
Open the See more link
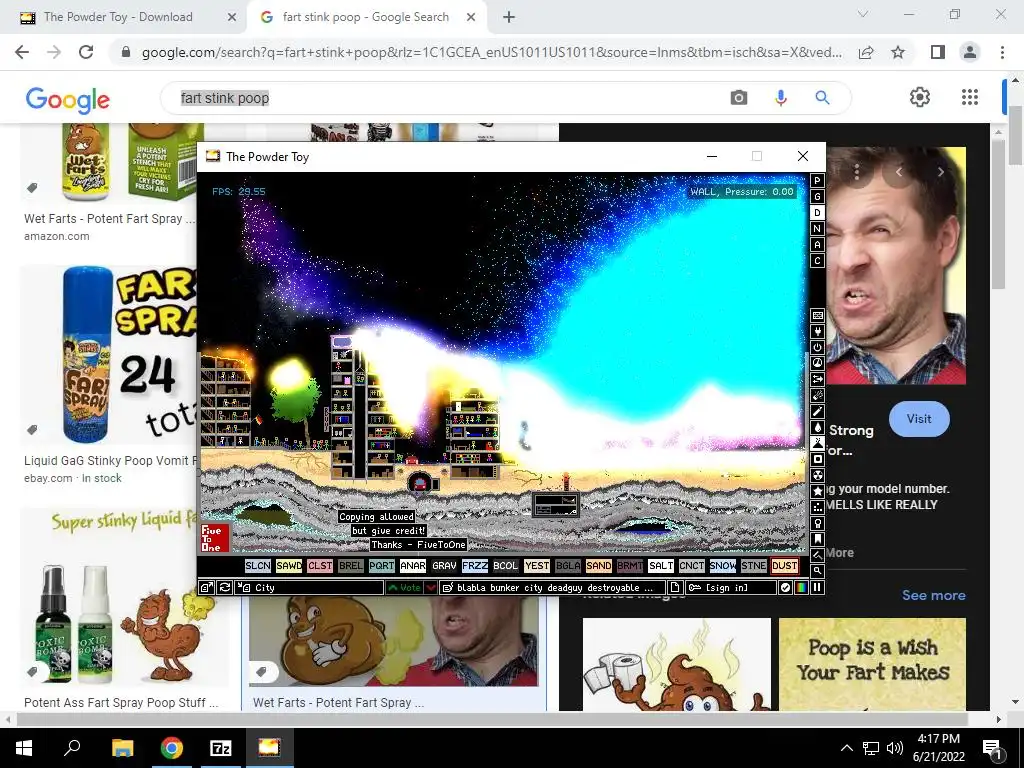[933, 596]
